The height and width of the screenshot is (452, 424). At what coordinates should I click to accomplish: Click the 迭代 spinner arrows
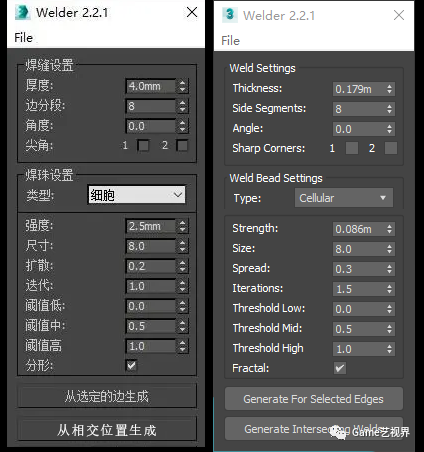tap(182, 286)
